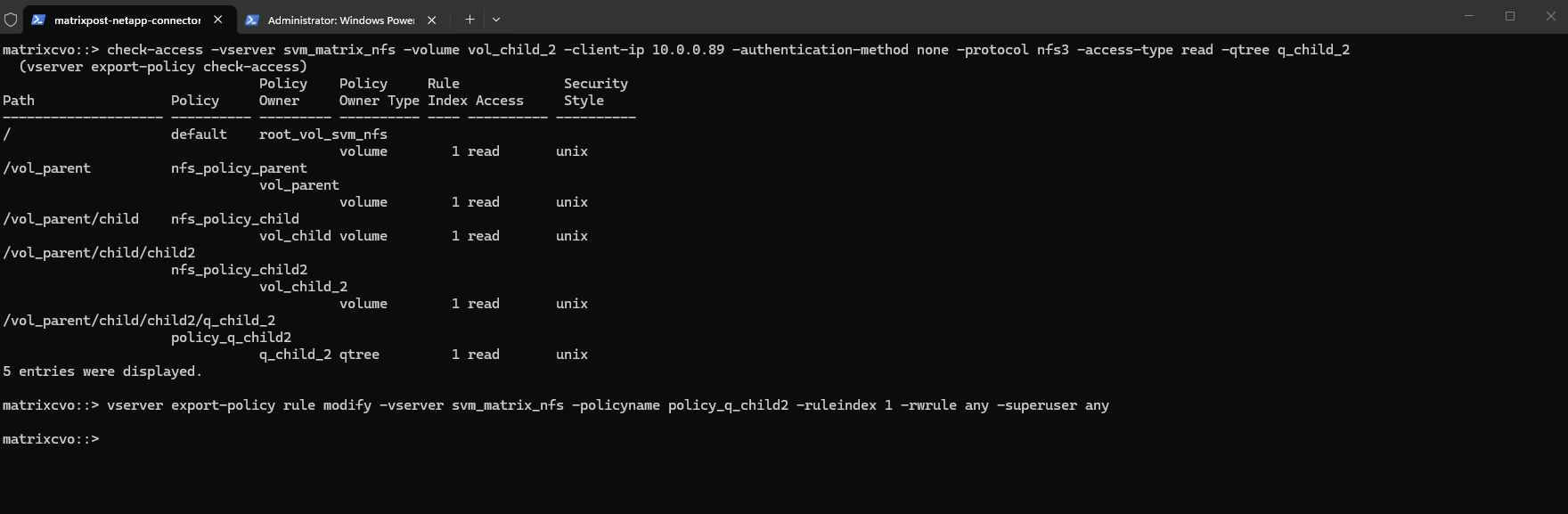Expand the new tab profile dropdown

[x=496, y=20]
